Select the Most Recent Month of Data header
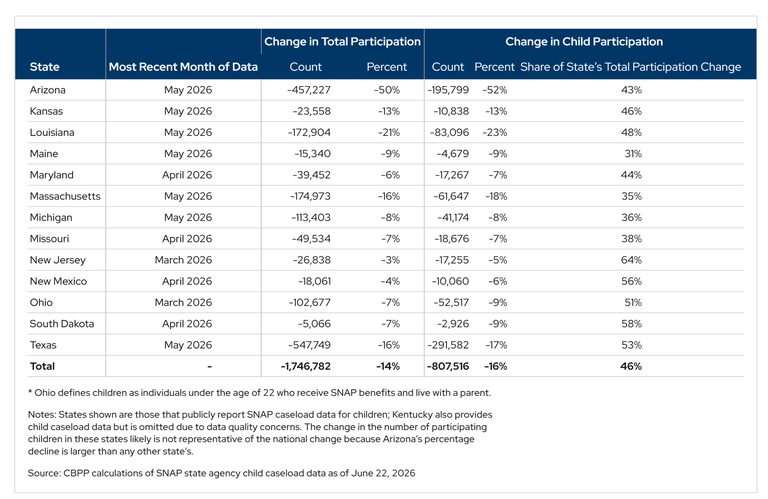This screenshot has height=499, width=768. (x=183, y=67)
